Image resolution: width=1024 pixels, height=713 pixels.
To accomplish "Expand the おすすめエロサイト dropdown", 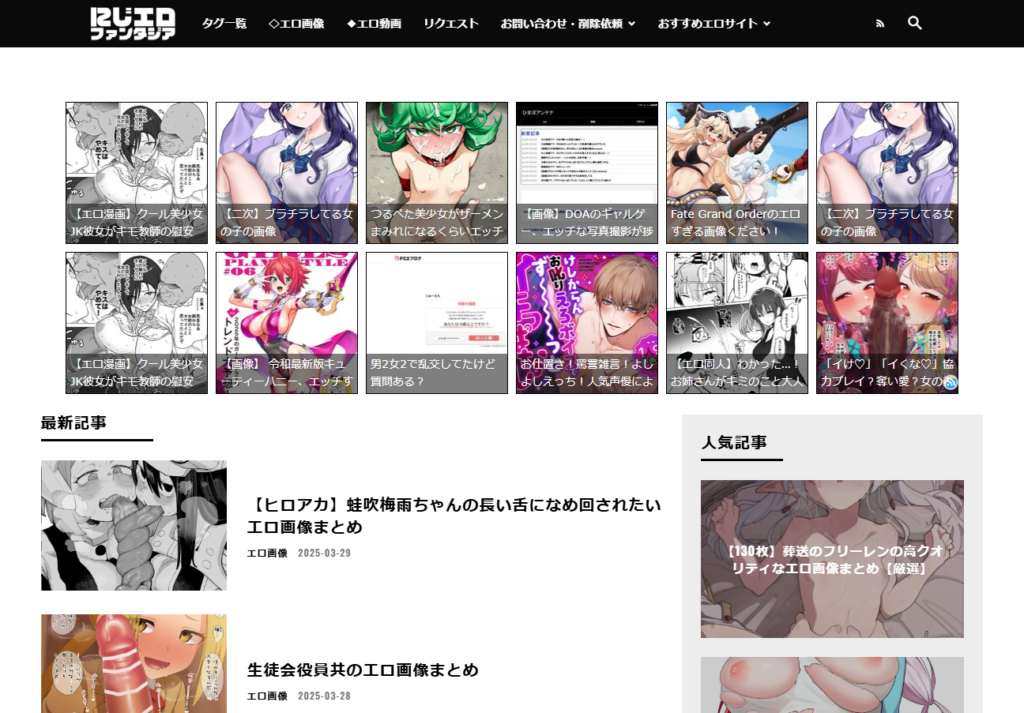I will click(714, 24).
